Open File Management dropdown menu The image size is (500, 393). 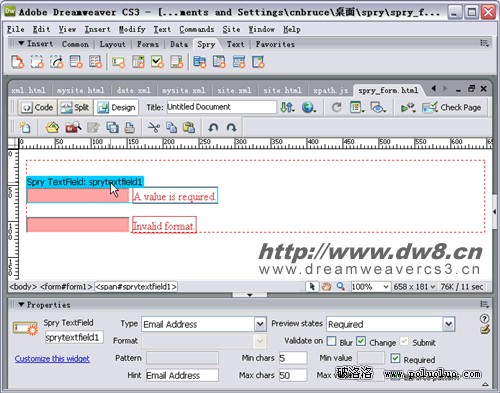coord(287,107)
